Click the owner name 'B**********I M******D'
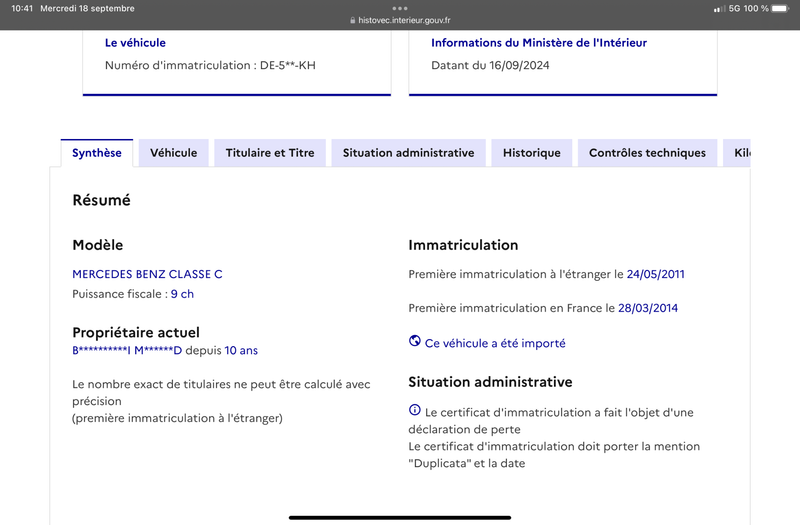This screenshot has width=800, height=525. pos(127,351)
